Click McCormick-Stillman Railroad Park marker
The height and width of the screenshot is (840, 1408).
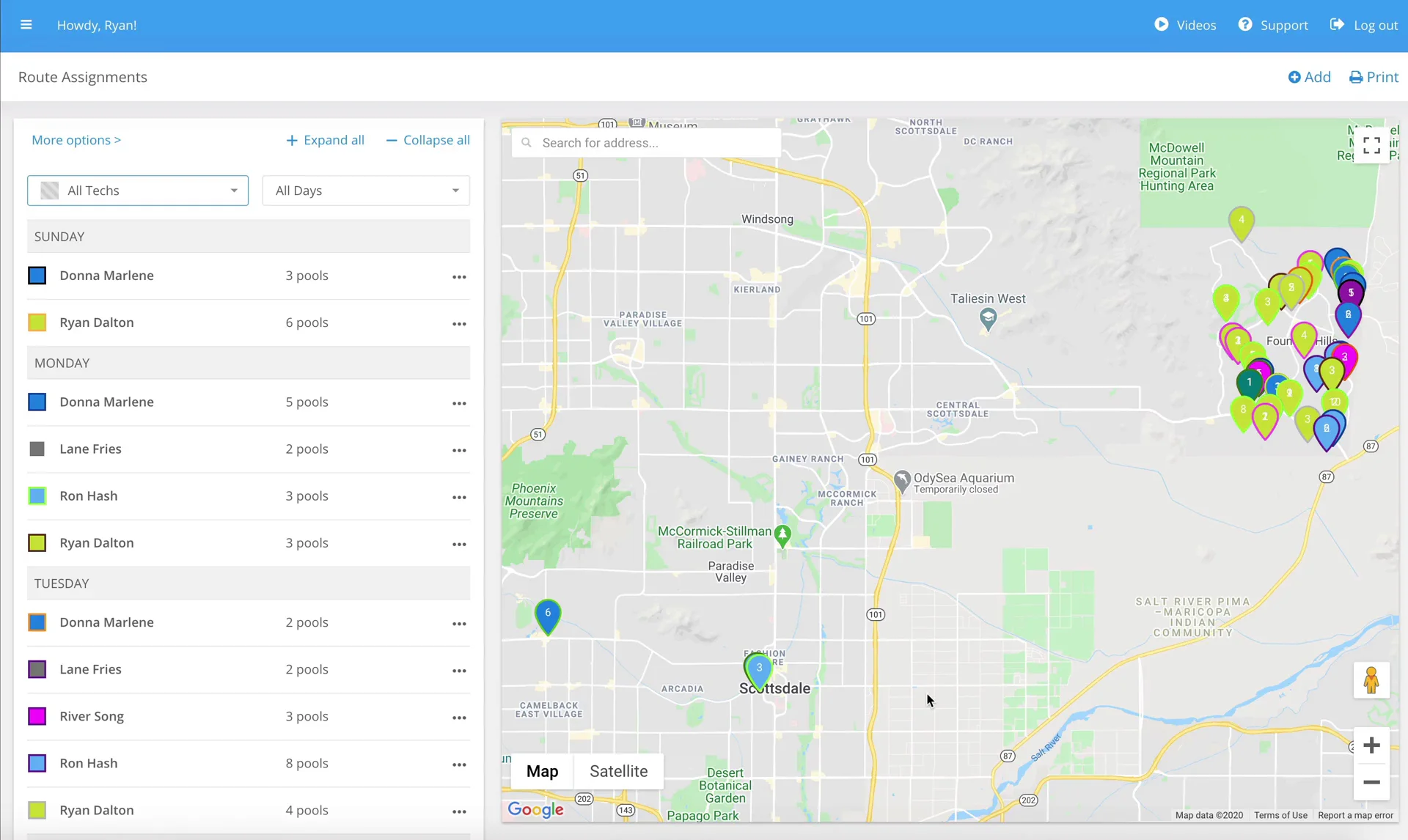point(782,536)
